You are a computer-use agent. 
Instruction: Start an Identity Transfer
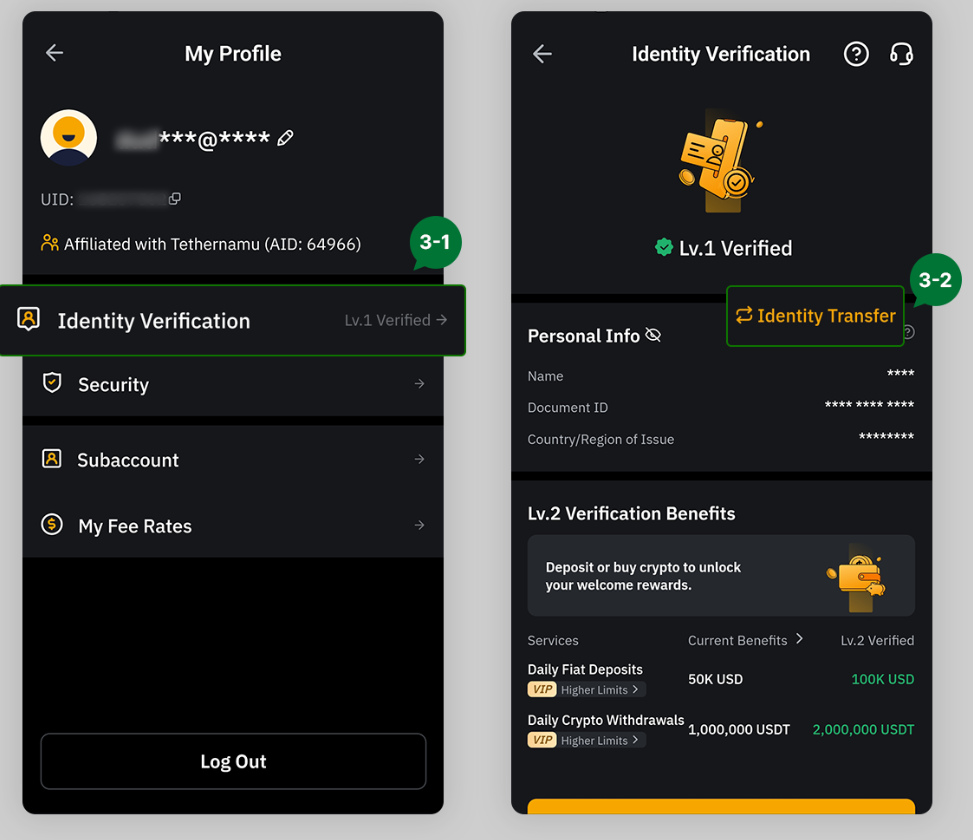pyautogui.click(x=814, y=316)
